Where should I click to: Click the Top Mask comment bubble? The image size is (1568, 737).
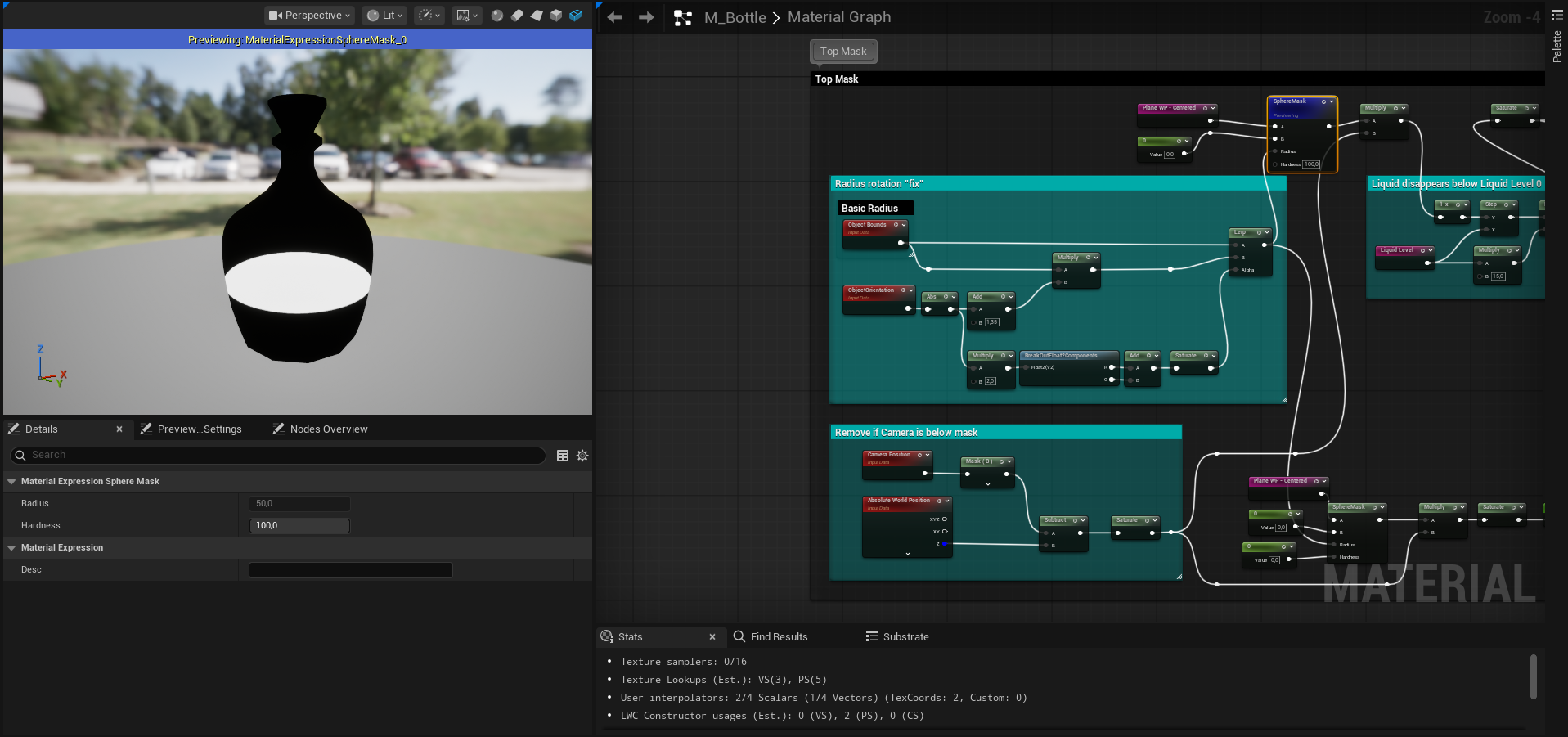pos(843,52)
